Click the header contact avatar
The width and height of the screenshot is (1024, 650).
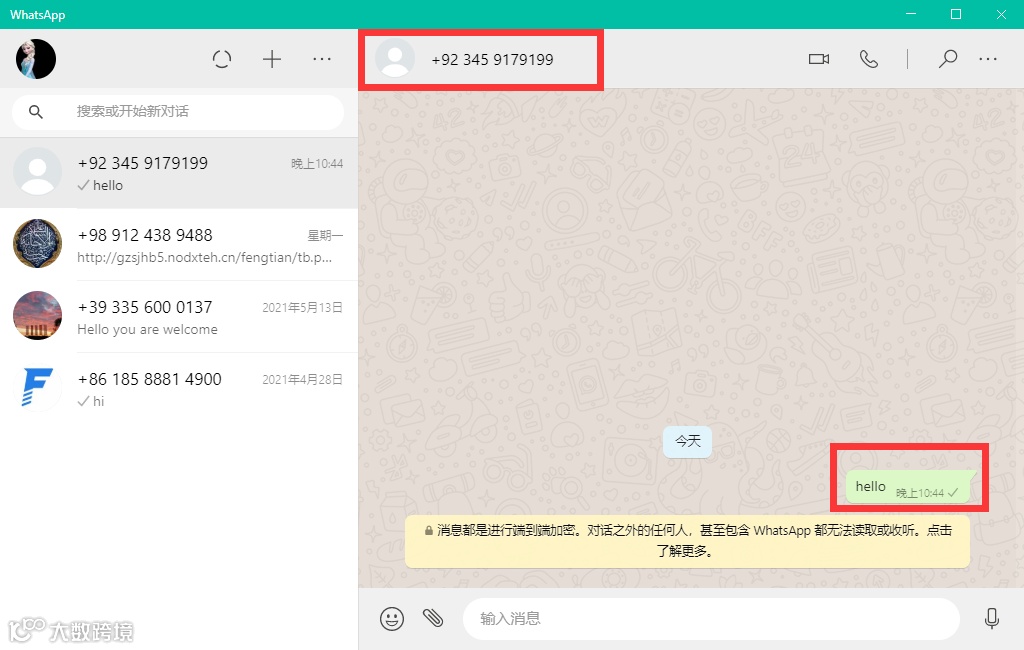(x=394, y=58)
